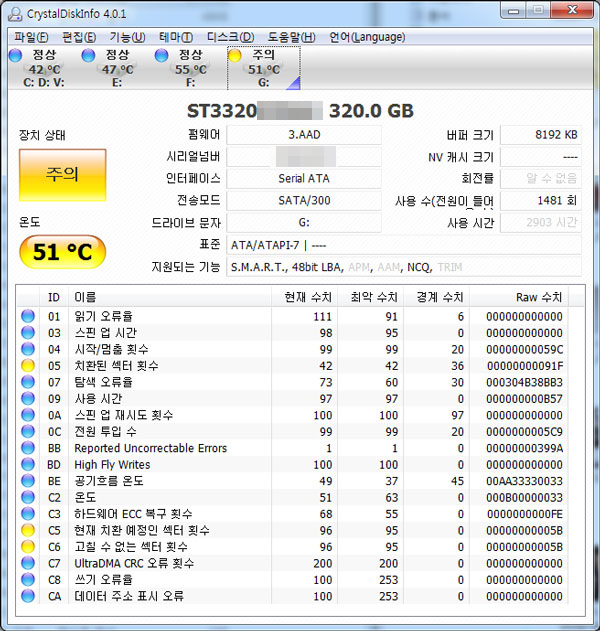
Task: Click blue status icon for attribute CA
Action: pyautogui.click(x=28, y=596)
